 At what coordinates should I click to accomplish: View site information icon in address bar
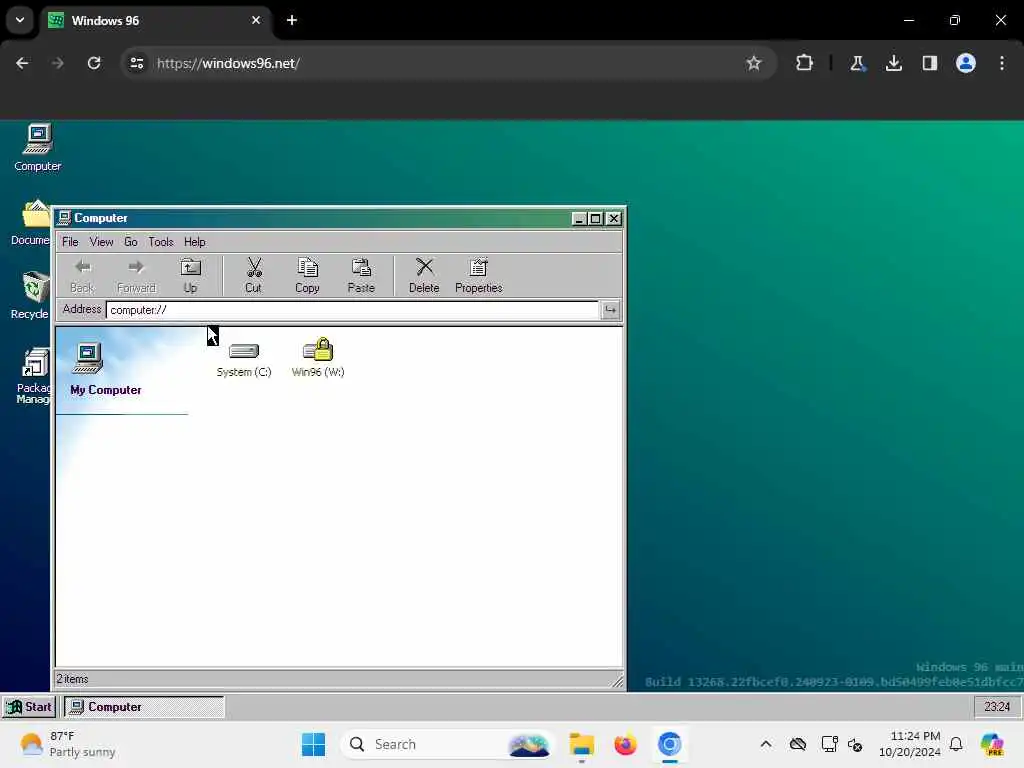(x=136, y=63)
